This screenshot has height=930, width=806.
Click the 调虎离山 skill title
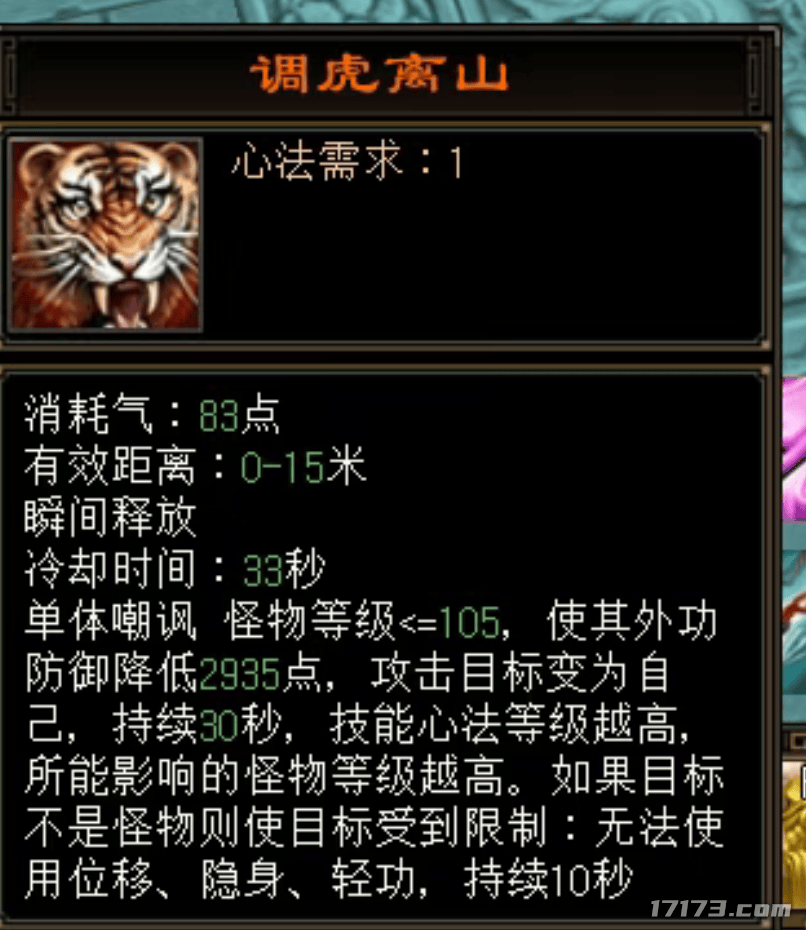pos(380,75)
